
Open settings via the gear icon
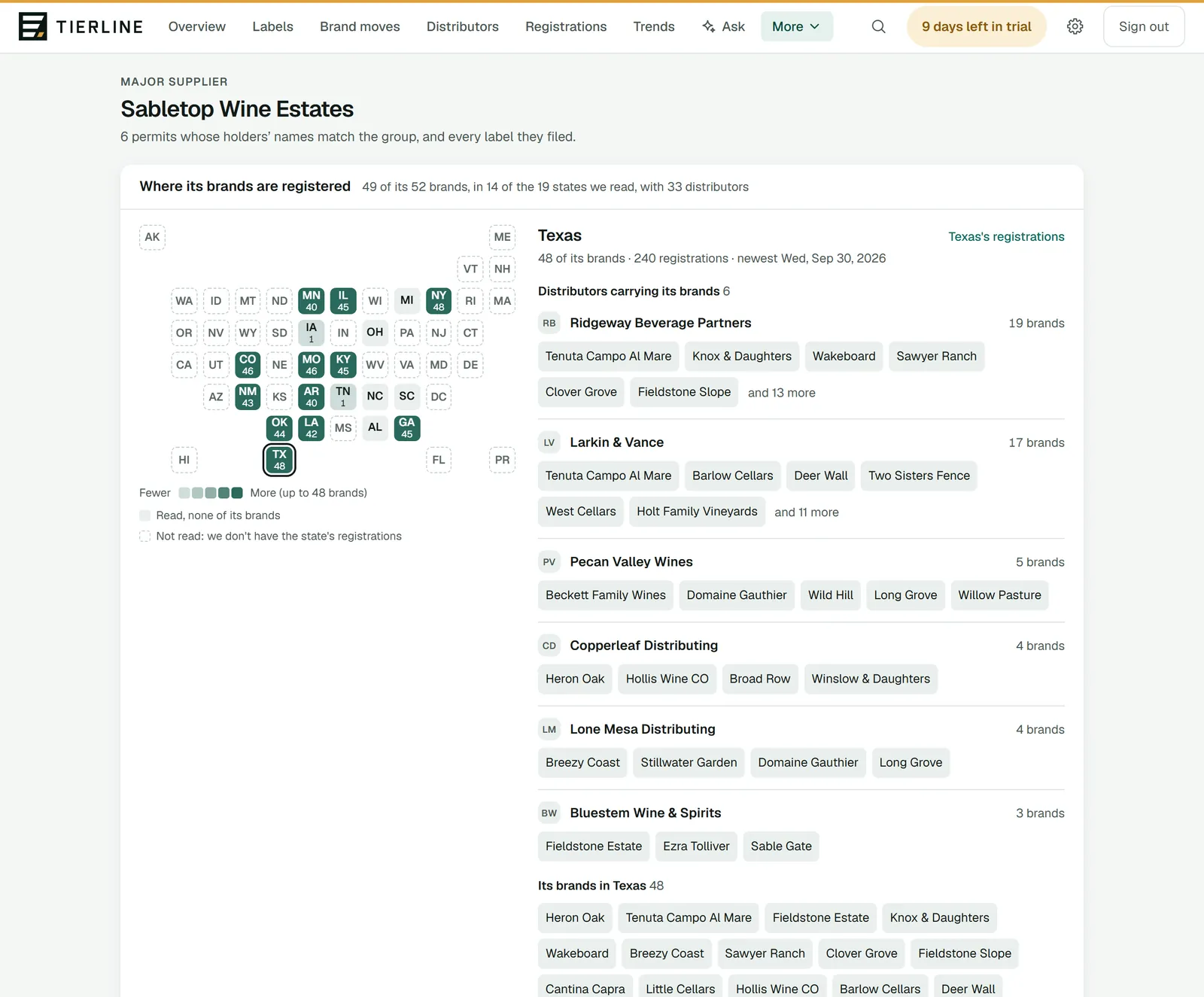(1075, 26)
